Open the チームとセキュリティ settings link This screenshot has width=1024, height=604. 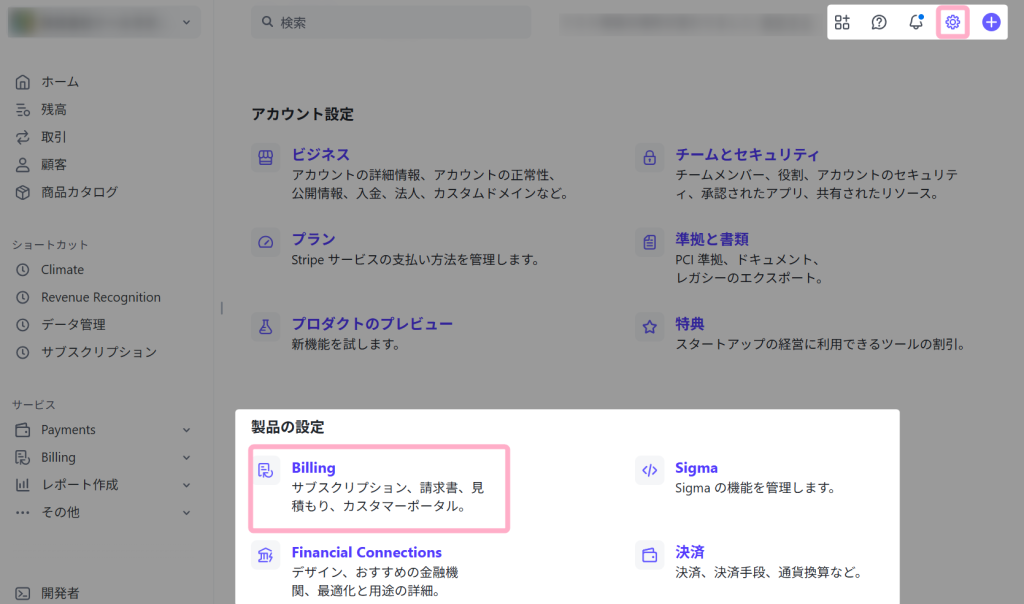tap(747, 155)
